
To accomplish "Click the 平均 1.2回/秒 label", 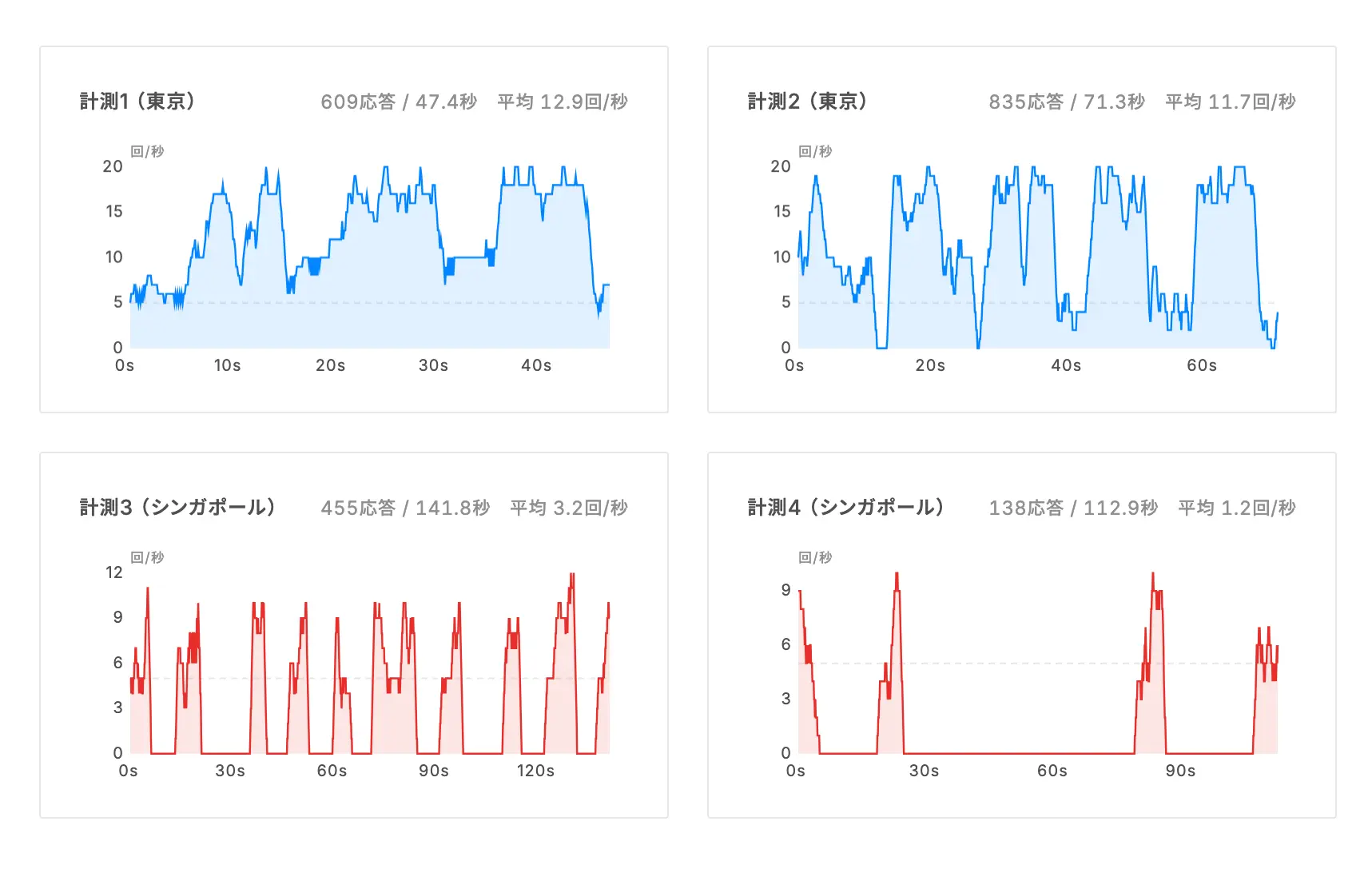I will (x=1237, y=508).
